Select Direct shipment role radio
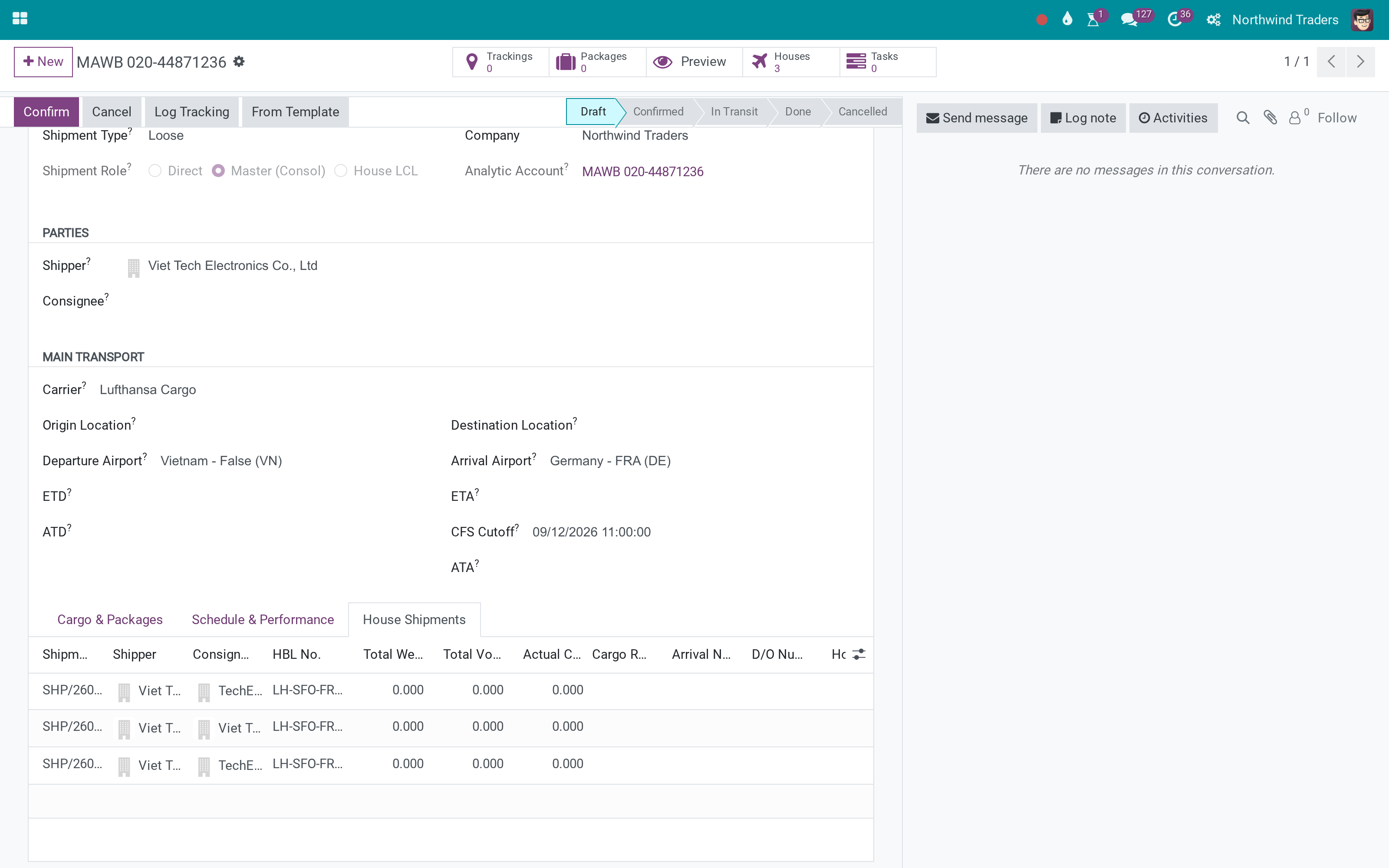1389x868 pixels. 155,171
